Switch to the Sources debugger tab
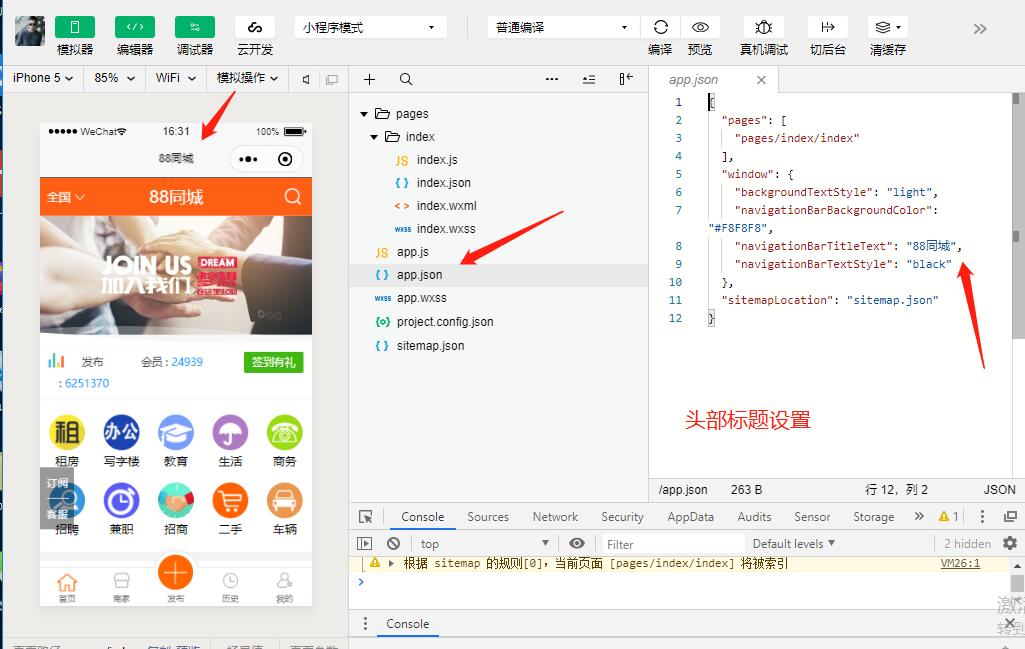Viewport: 1025px width, 649px height. pyautogui.click(x=488, y=517)
